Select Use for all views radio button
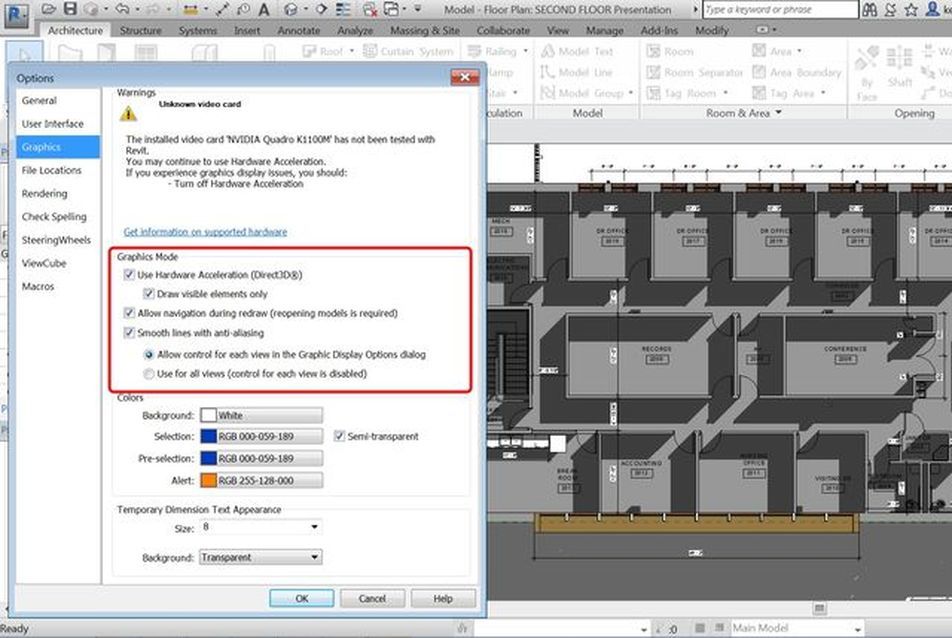 click(x=149, y=374)
